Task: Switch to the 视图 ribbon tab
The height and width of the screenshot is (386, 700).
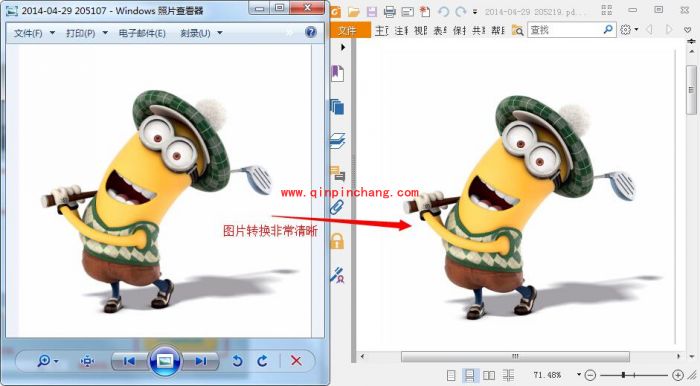Action: [x=421, y=30]
